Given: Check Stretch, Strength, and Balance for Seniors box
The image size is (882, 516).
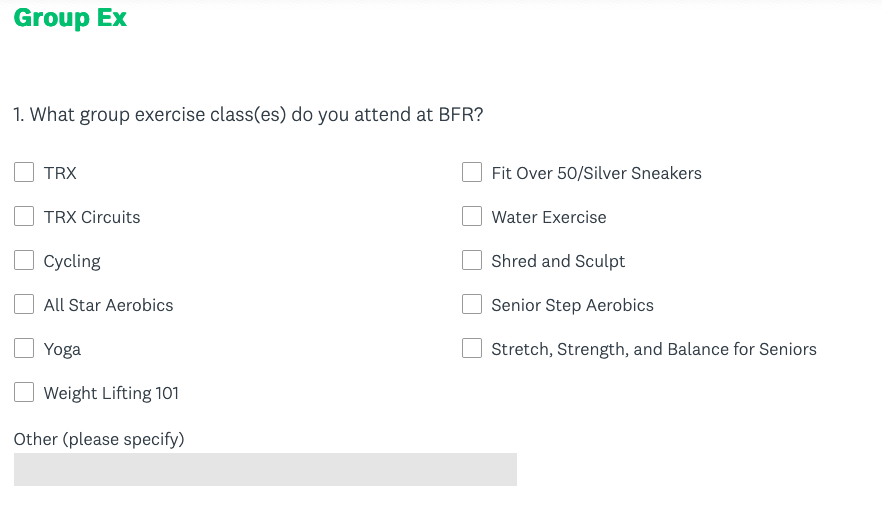Looking at the screenshot, I should point(472,348).
